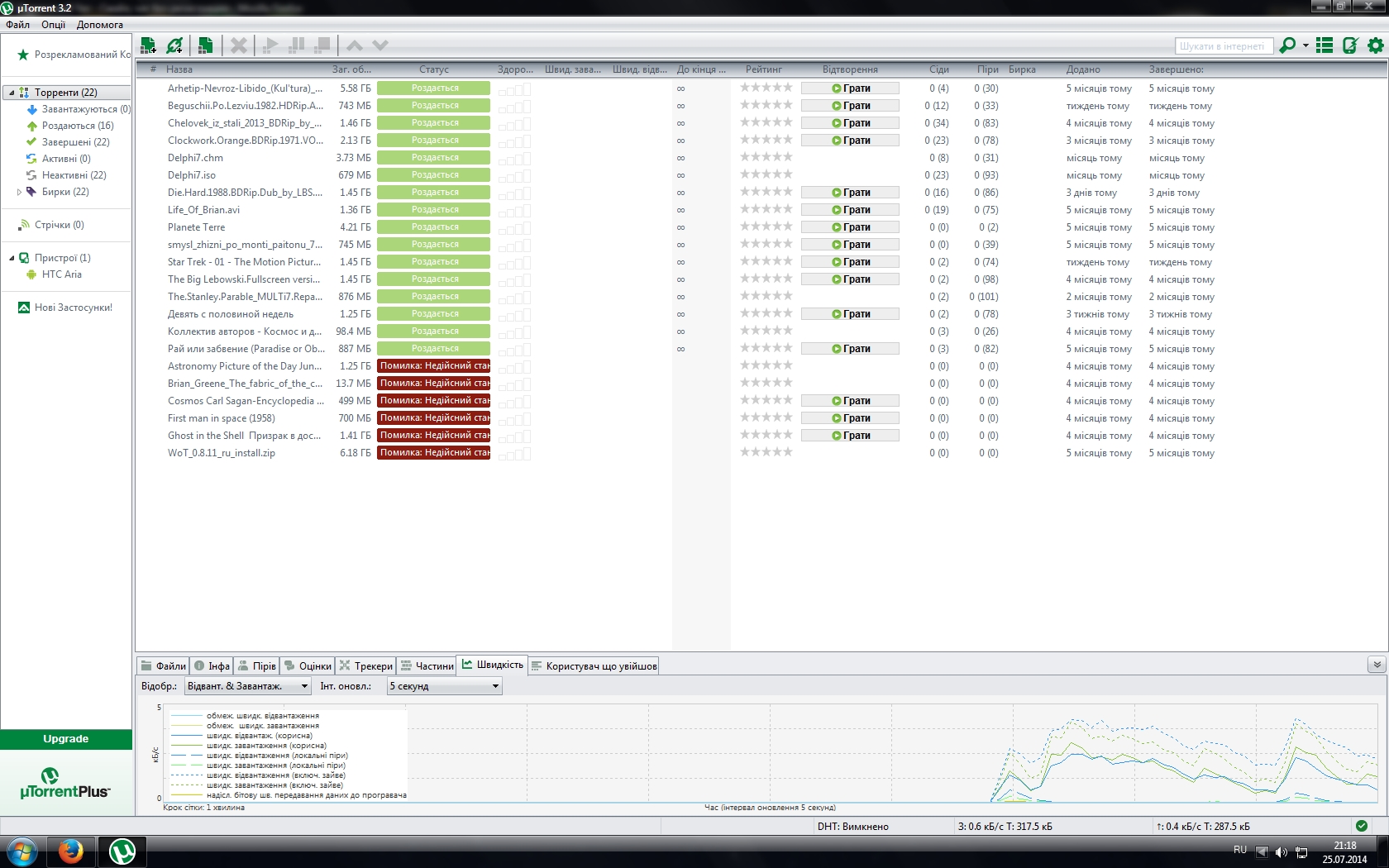The height and width of the screenshot is (868, 1389).
Task: Rate Delphi7.iso using its star rating
Action: coord(766,174)
